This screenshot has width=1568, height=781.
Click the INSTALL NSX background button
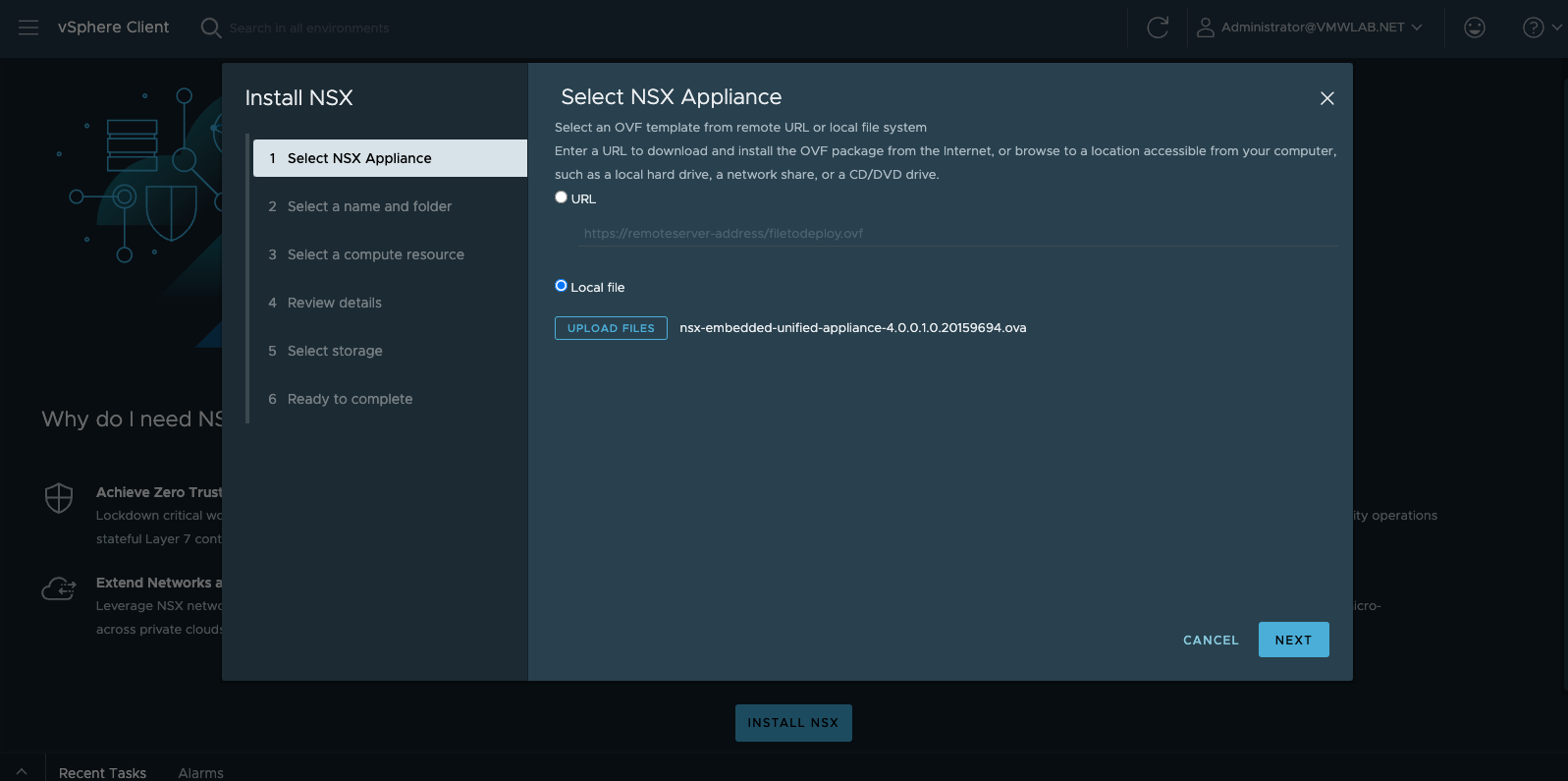793,723
